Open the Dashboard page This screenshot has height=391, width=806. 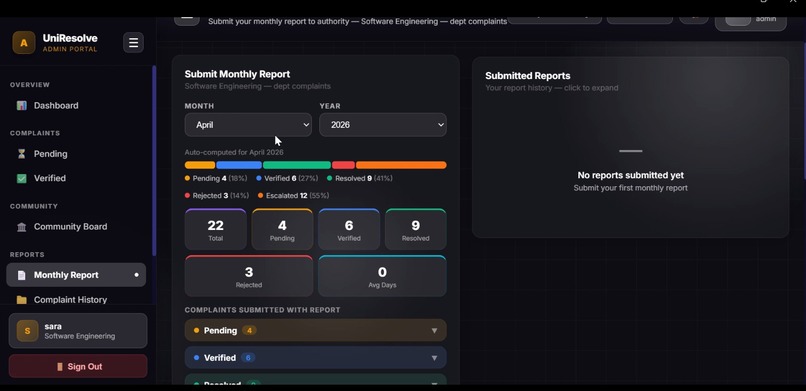(76, 105)
